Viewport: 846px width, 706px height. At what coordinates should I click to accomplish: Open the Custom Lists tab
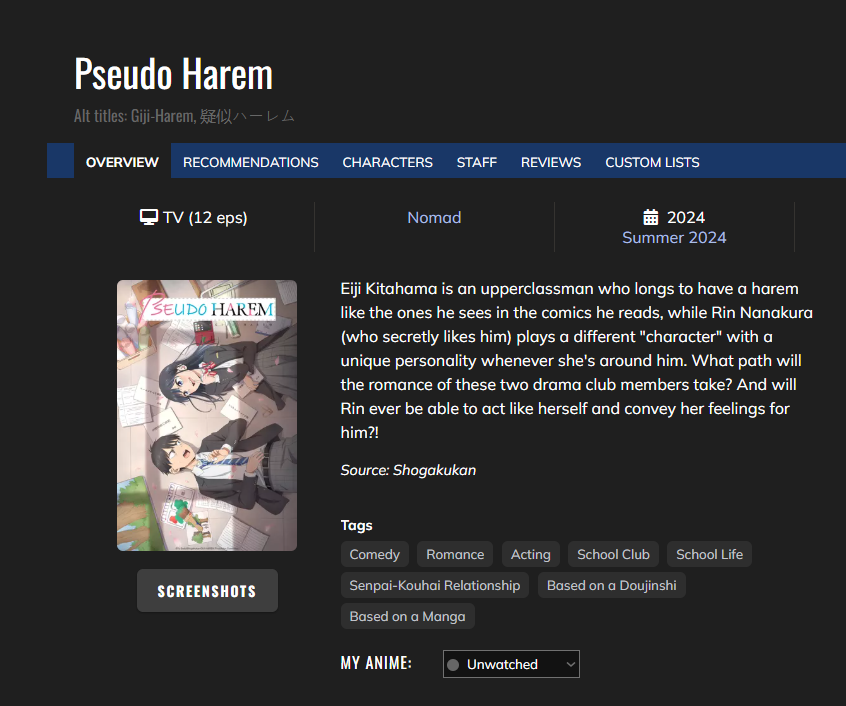(x=652, y=162)
